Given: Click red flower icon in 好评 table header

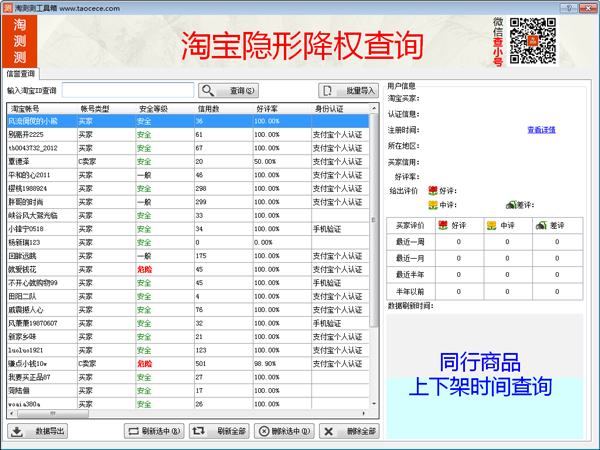Looking at the screenshot, I should click(443, 225).
